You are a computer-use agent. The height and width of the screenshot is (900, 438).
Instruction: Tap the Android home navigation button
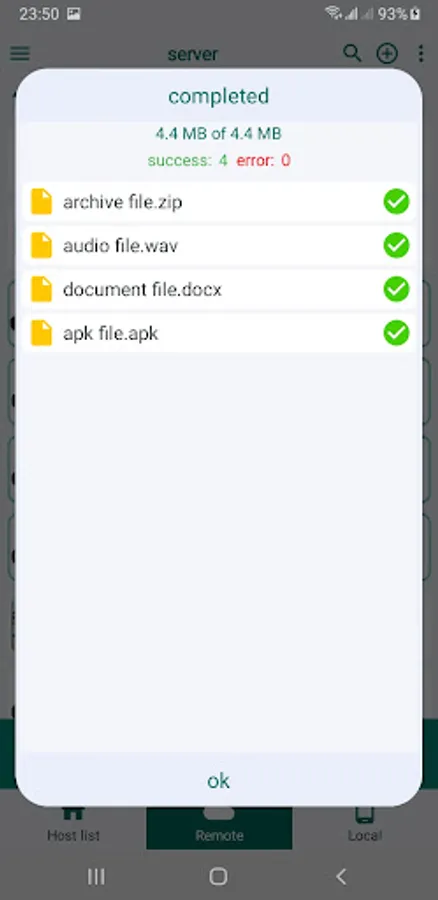[219, 876]
